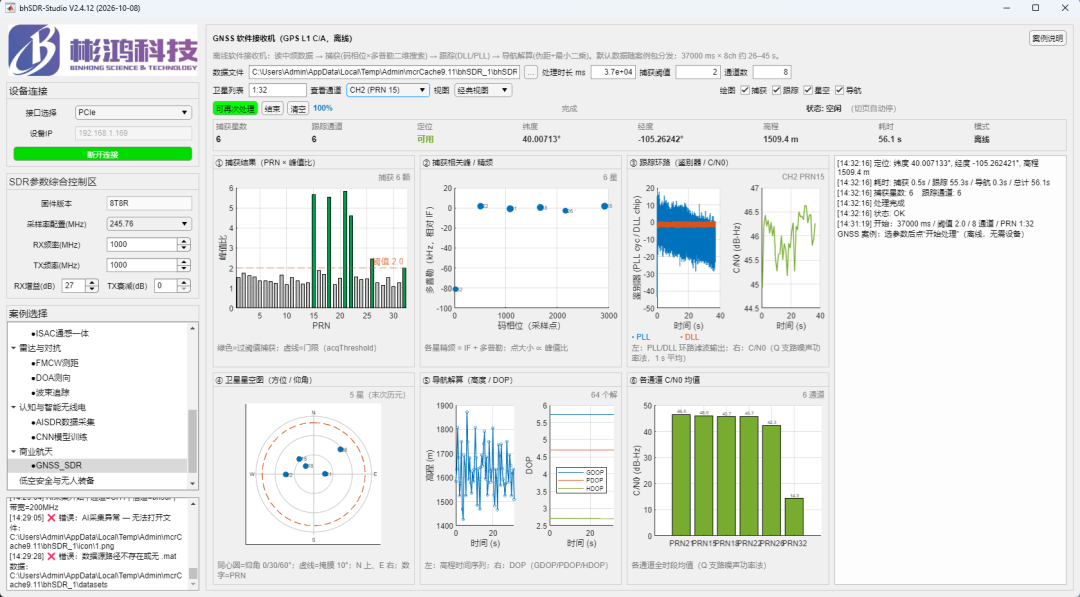Select the DOA测向 case
The image size is (1080, 597).
[x=51, y=377]
